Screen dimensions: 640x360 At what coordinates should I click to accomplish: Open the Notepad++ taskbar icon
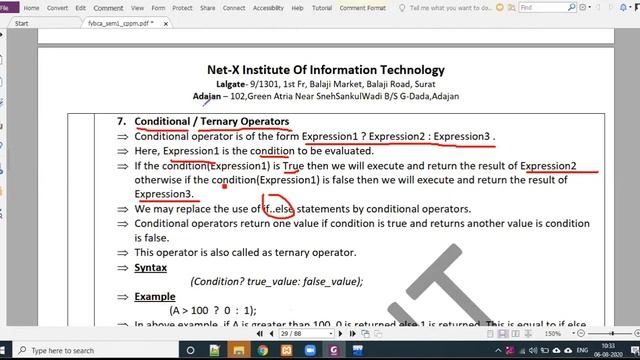point(215,350)
